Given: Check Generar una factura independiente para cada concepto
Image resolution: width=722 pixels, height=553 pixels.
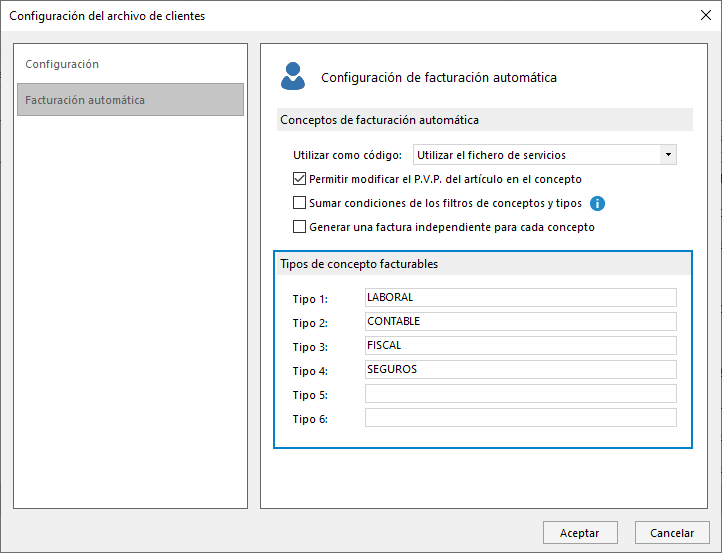Looking at the screenshot, I should click(299, 227).
